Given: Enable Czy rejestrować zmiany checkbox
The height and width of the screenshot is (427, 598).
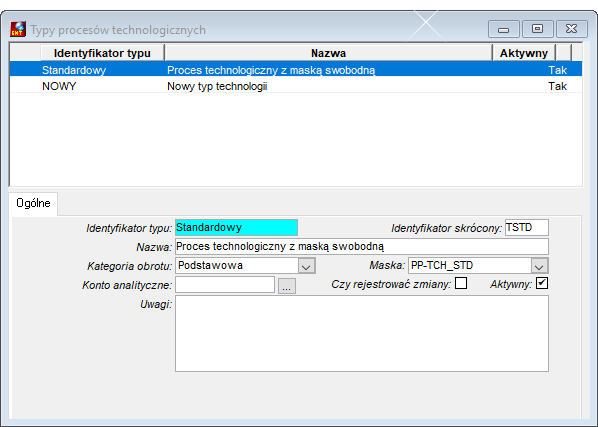Looking at the screenshot, I should pos(461,283).
